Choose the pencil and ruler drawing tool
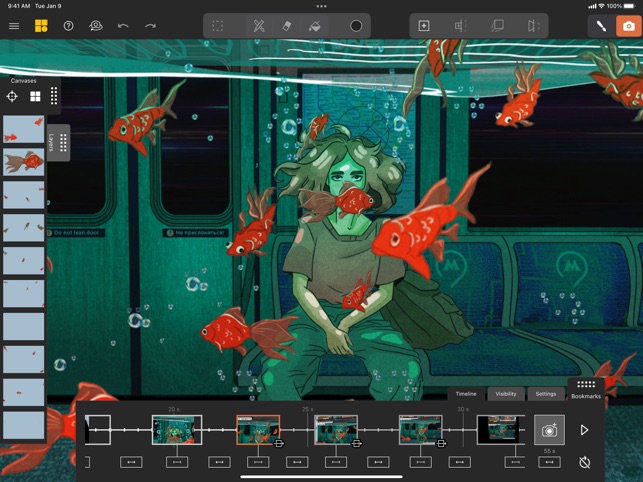 pyautogui.click(x=258, y=26)
